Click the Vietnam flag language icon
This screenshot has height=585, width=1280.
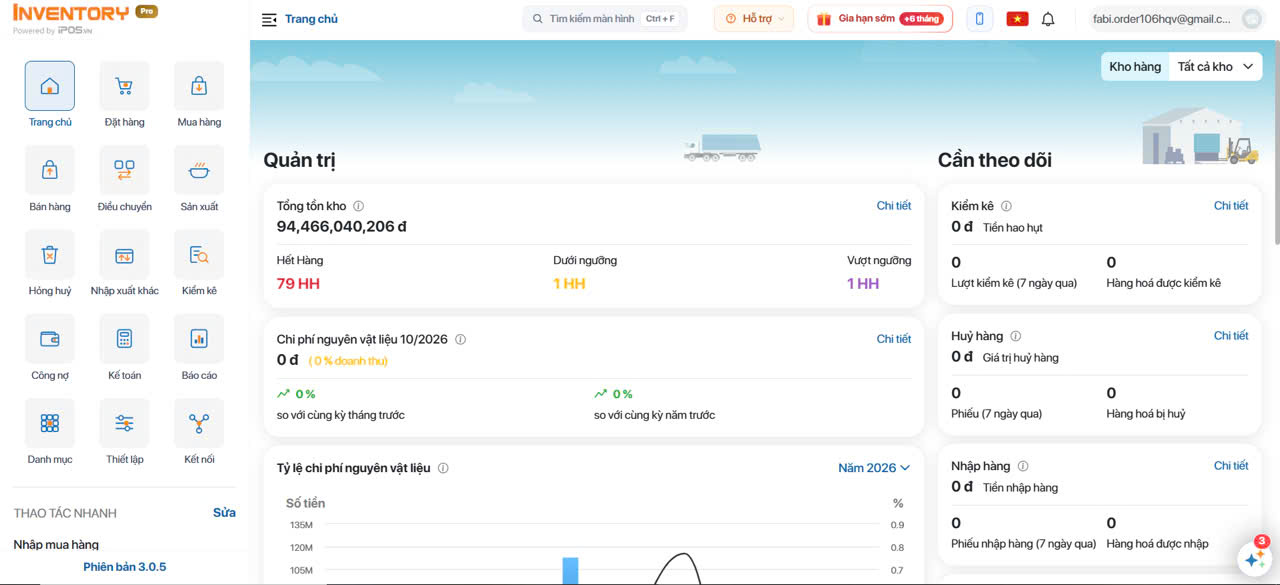(1017, 19)
